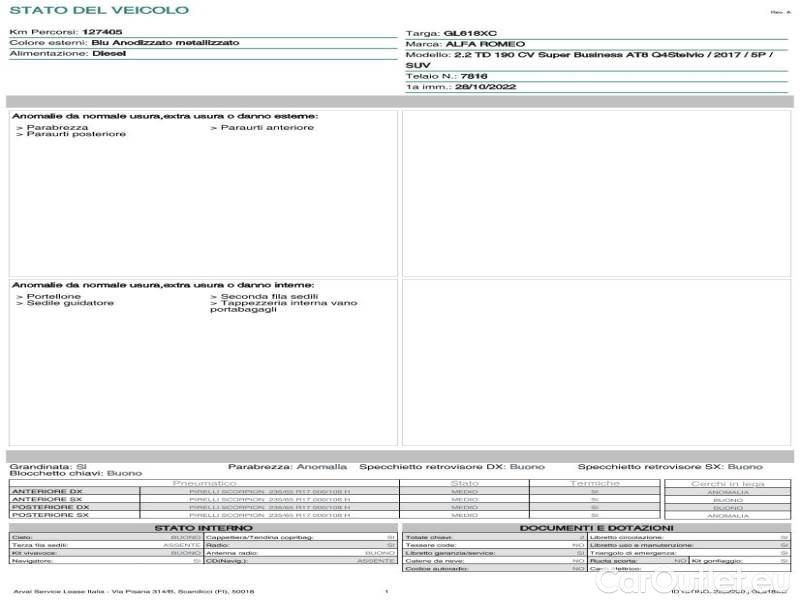Click the Specchietto retrovisore DX Buono text
The height and width of the screenshot is (600, 800).
452,466
